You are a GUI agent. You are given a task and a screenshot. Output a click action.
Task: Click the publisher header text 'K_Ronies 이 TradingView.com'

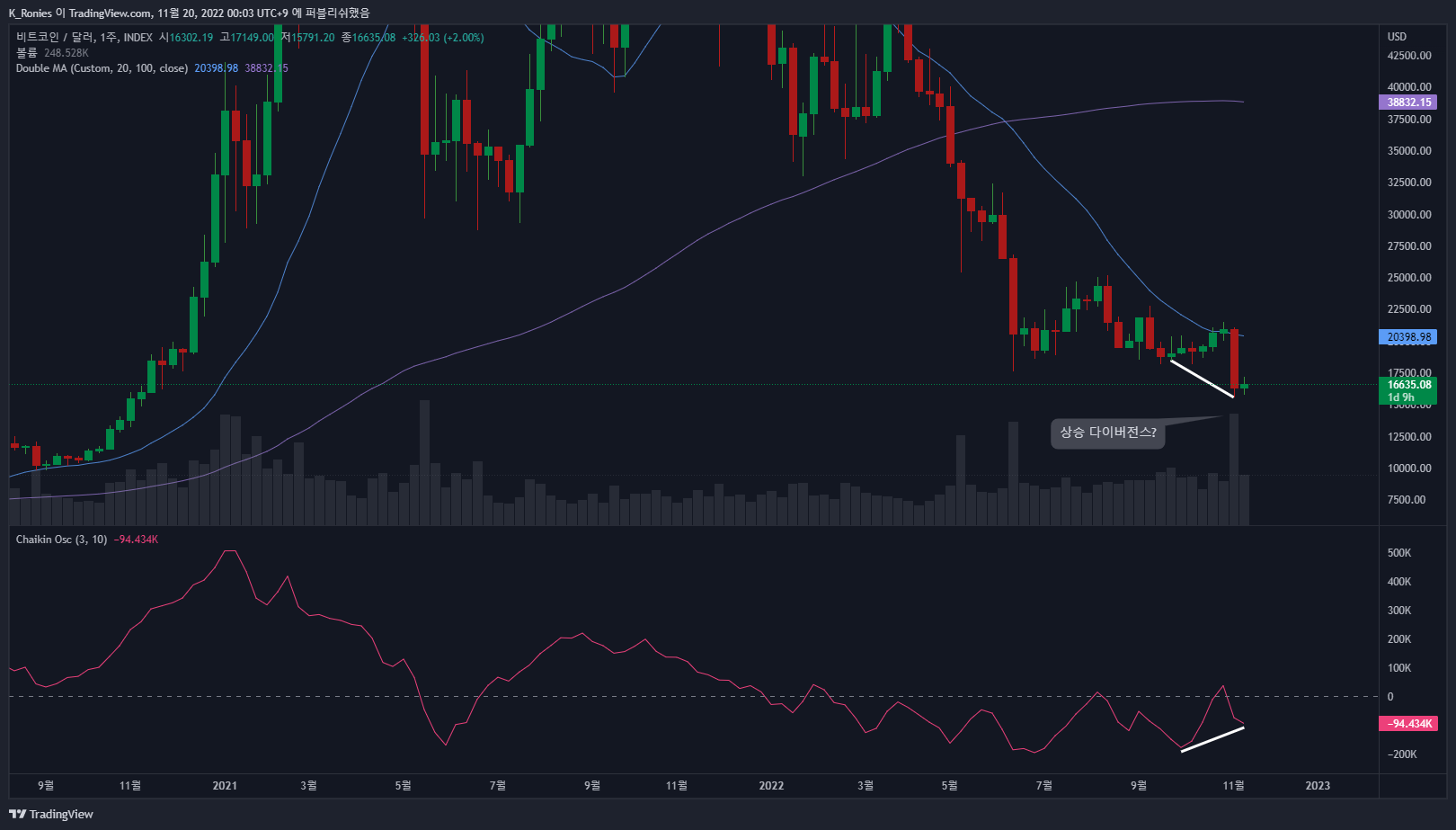coord(80,13)
